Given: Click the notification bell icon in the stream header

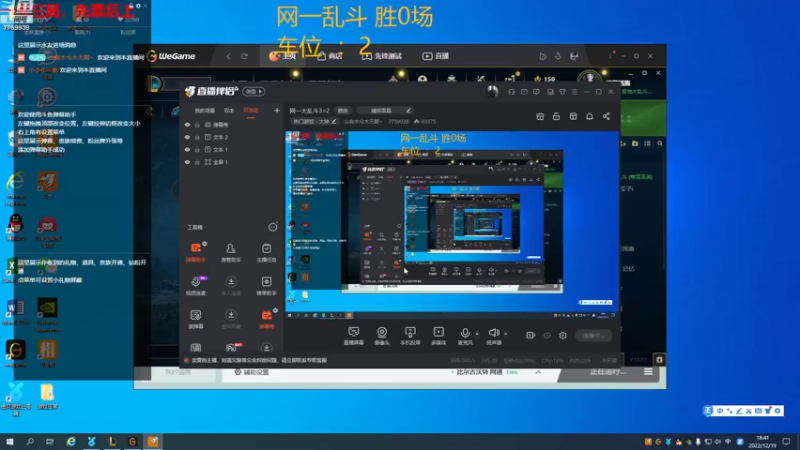Looking at the screenshot, I should pyautogui.click(x=589, y=116).
